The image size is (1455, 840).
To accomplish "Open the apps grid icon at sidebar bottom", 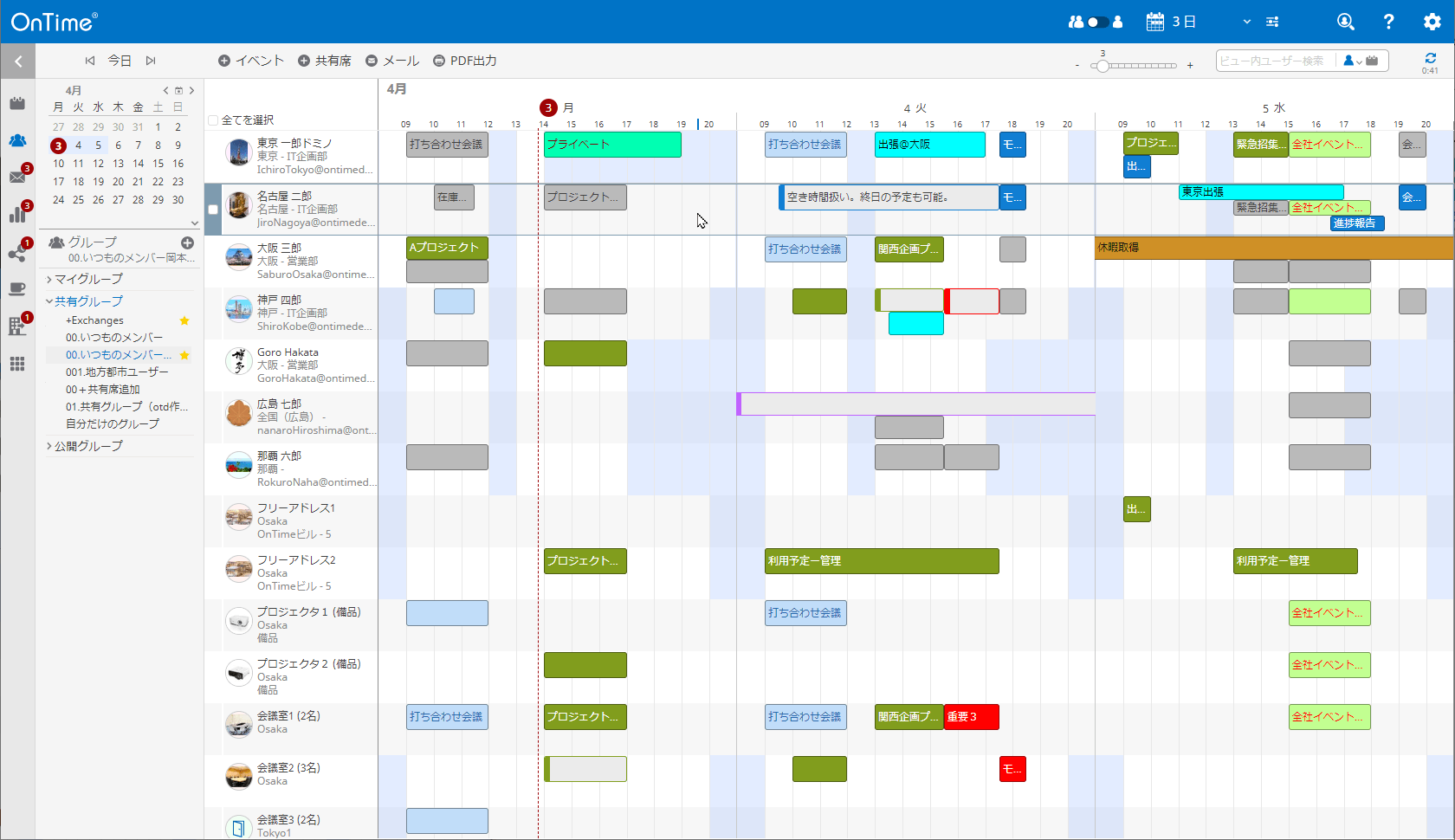I will pyautogui.click(x=17, y=364).
